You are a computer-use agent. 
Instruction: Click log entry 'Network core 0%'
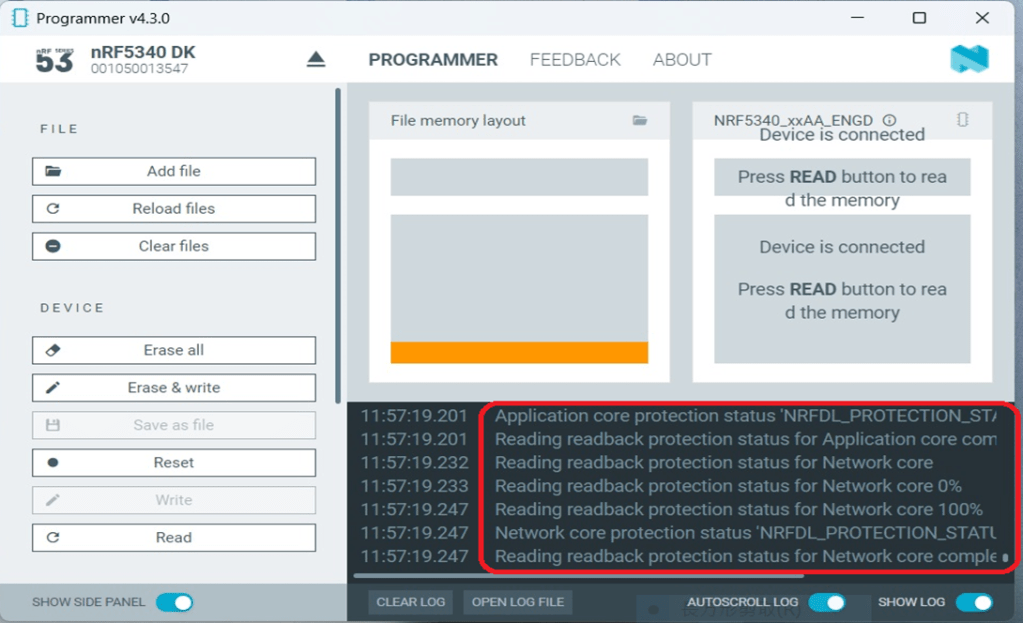pos(728,486)
